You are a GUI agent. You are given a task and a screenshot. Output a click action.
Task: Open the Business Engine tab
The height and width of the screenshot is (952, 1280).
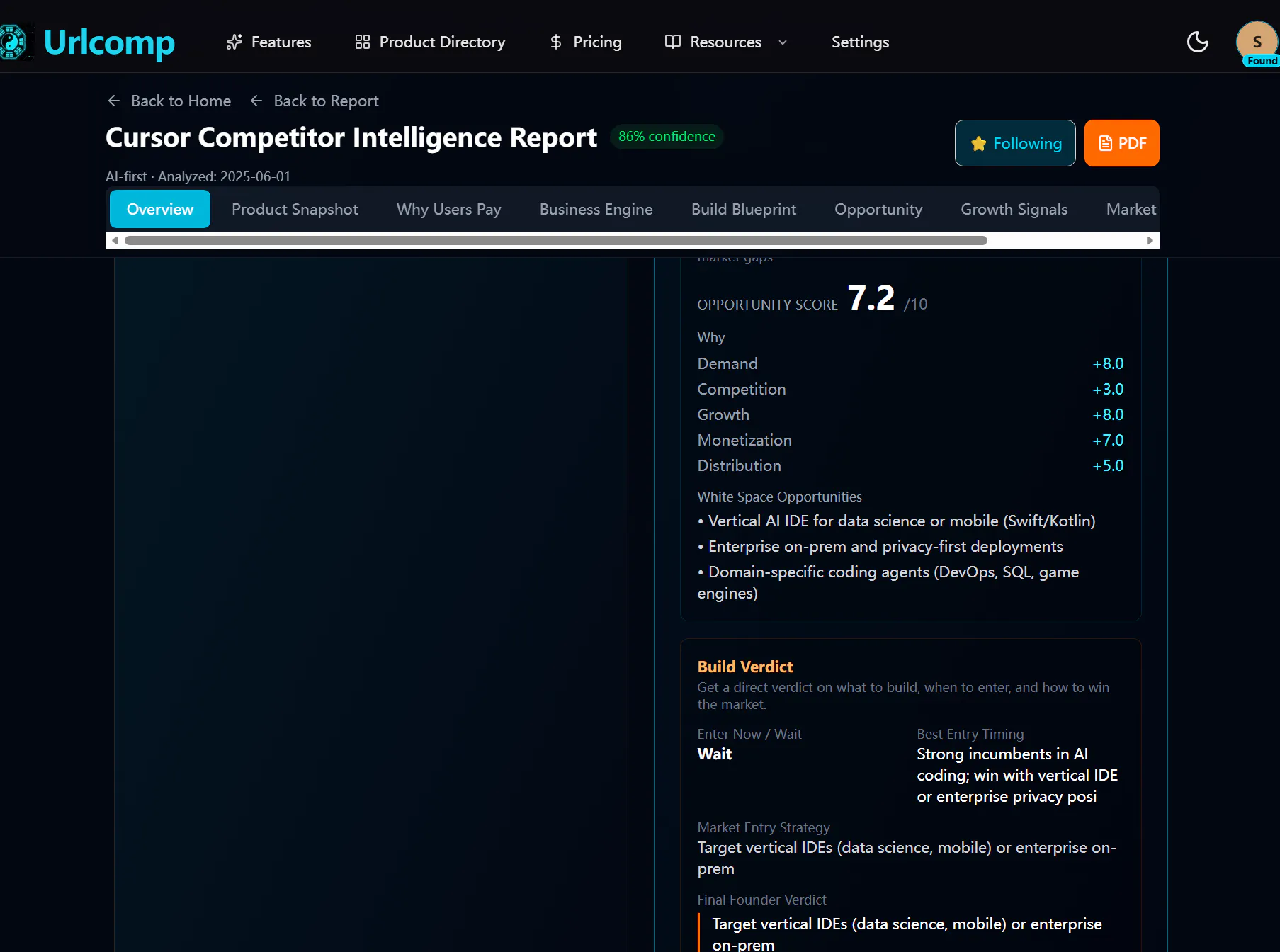coord(596,209)
